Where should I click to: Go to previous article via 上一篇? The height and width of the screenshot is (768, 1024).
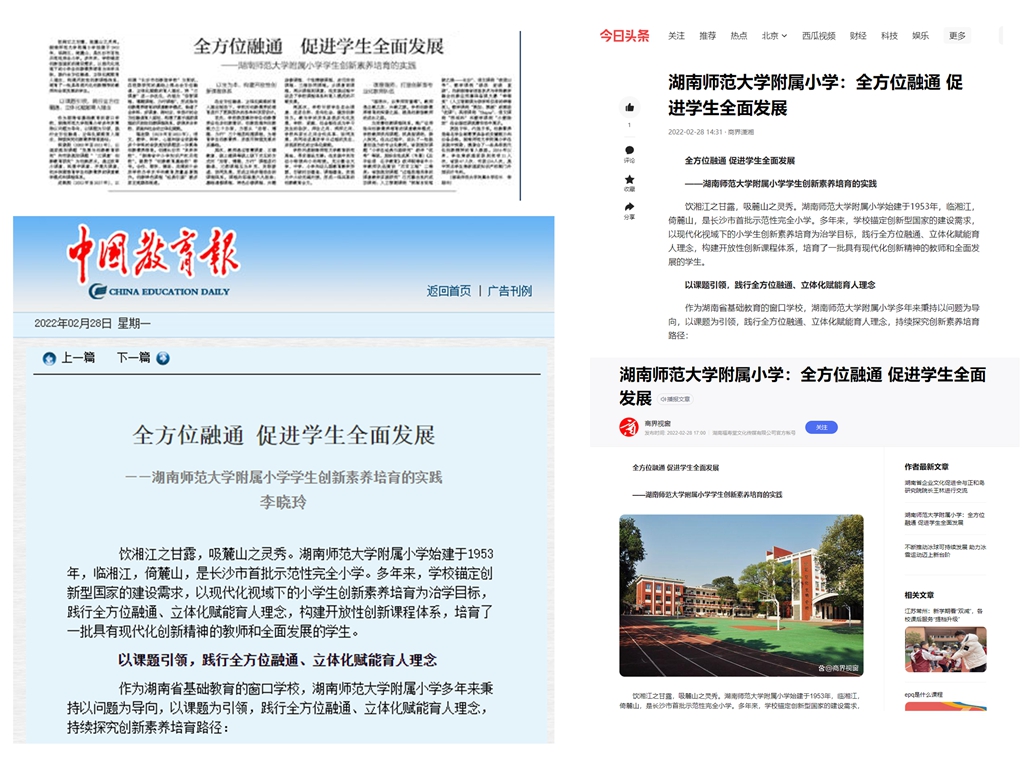78,358
